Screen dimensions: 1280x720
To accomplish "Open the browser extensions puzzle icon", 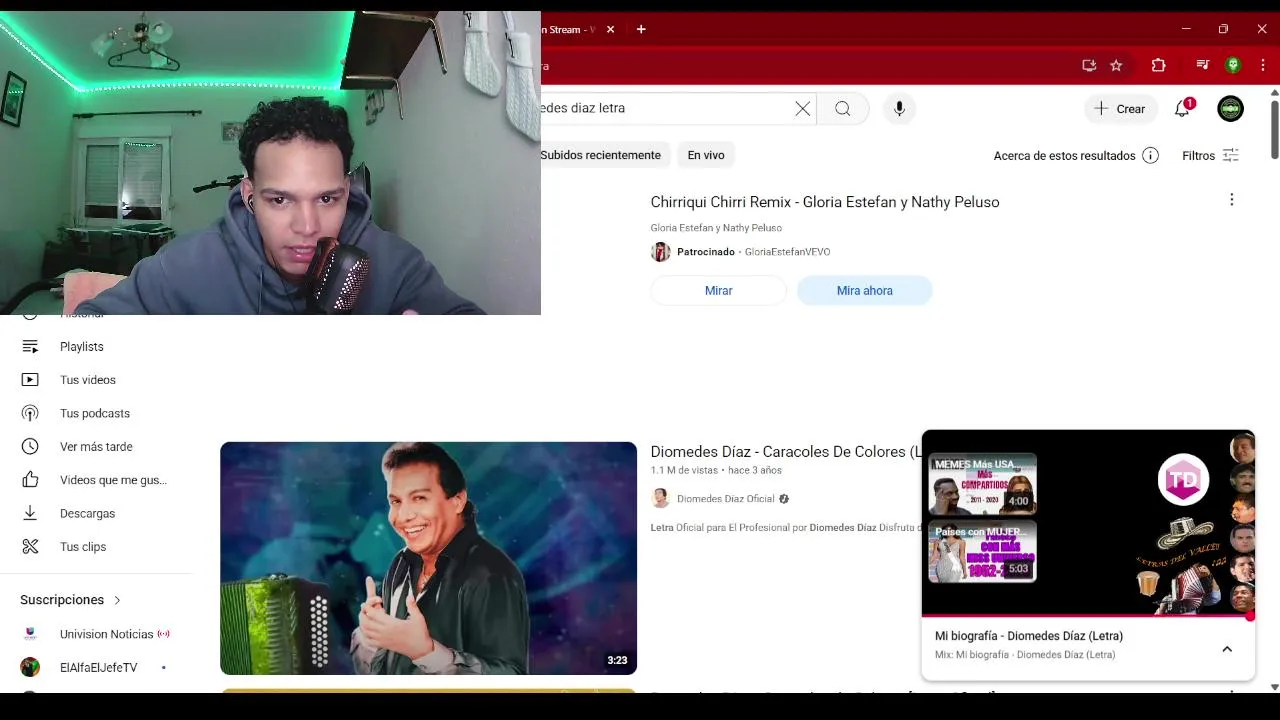I will (x=1158, y=65).
